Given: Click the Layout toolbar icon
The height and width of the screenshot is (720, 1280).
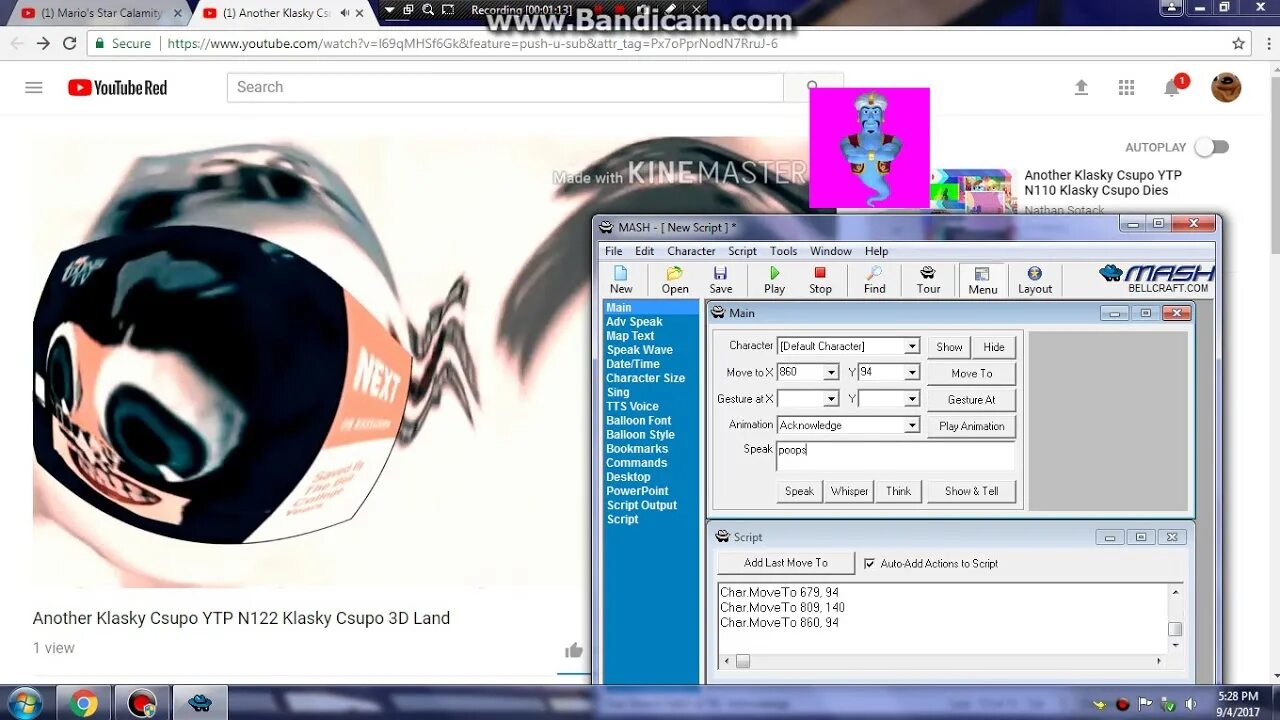Looking at the screenshot, I should 1035,280.
